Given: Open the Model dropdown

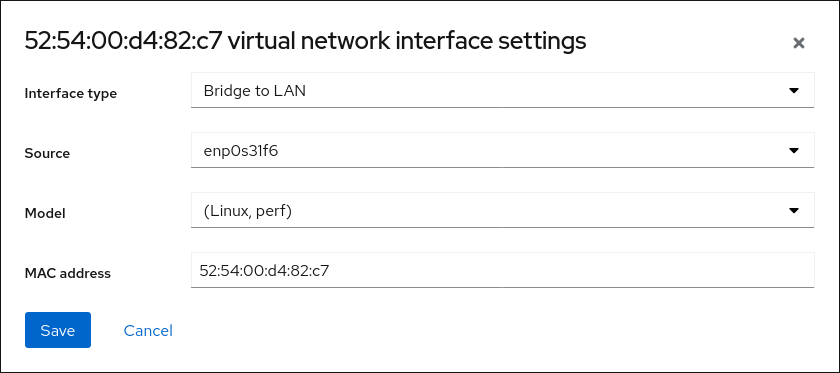Looking at the screenshot, I should (x=502, y=210).
